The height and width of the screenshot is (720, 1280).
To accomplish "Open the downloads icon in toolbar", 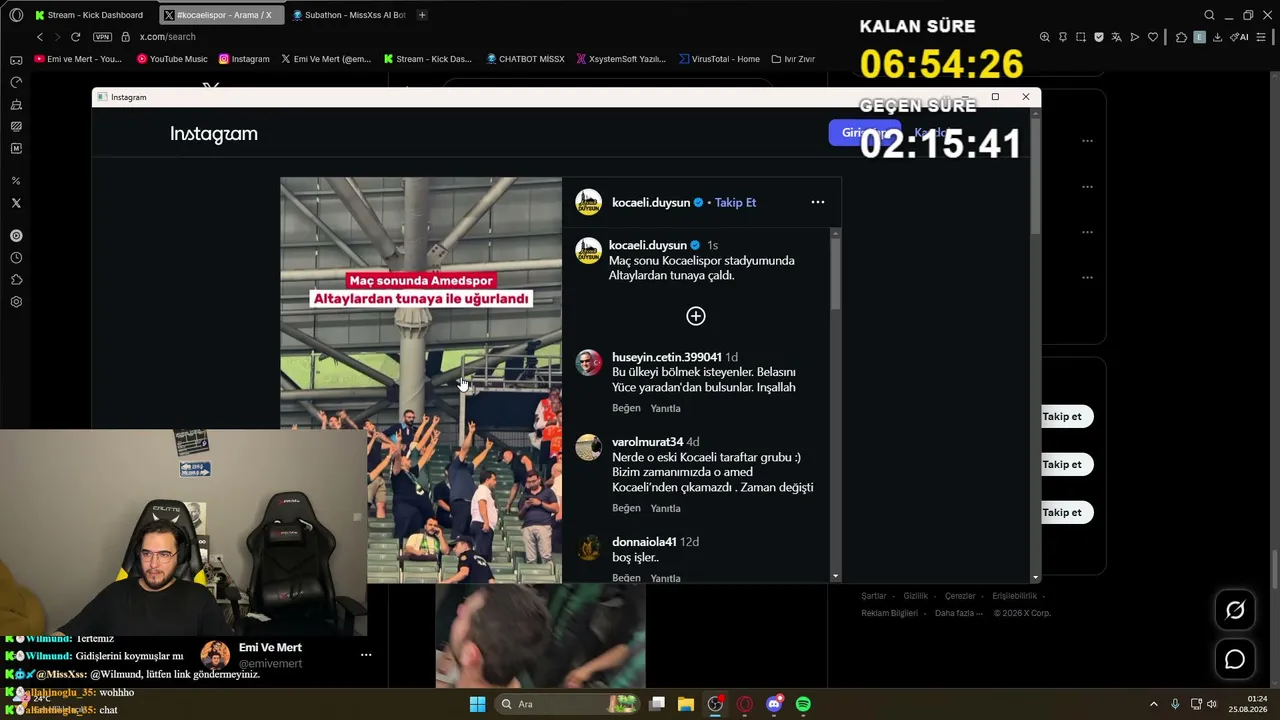I will point(1217,37).
